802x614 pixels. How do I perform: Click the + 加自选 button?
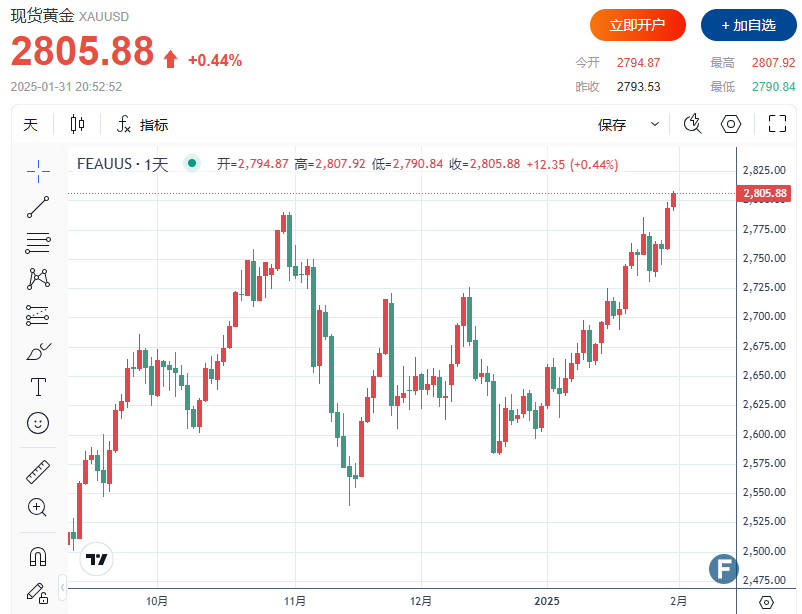point(748,25)
